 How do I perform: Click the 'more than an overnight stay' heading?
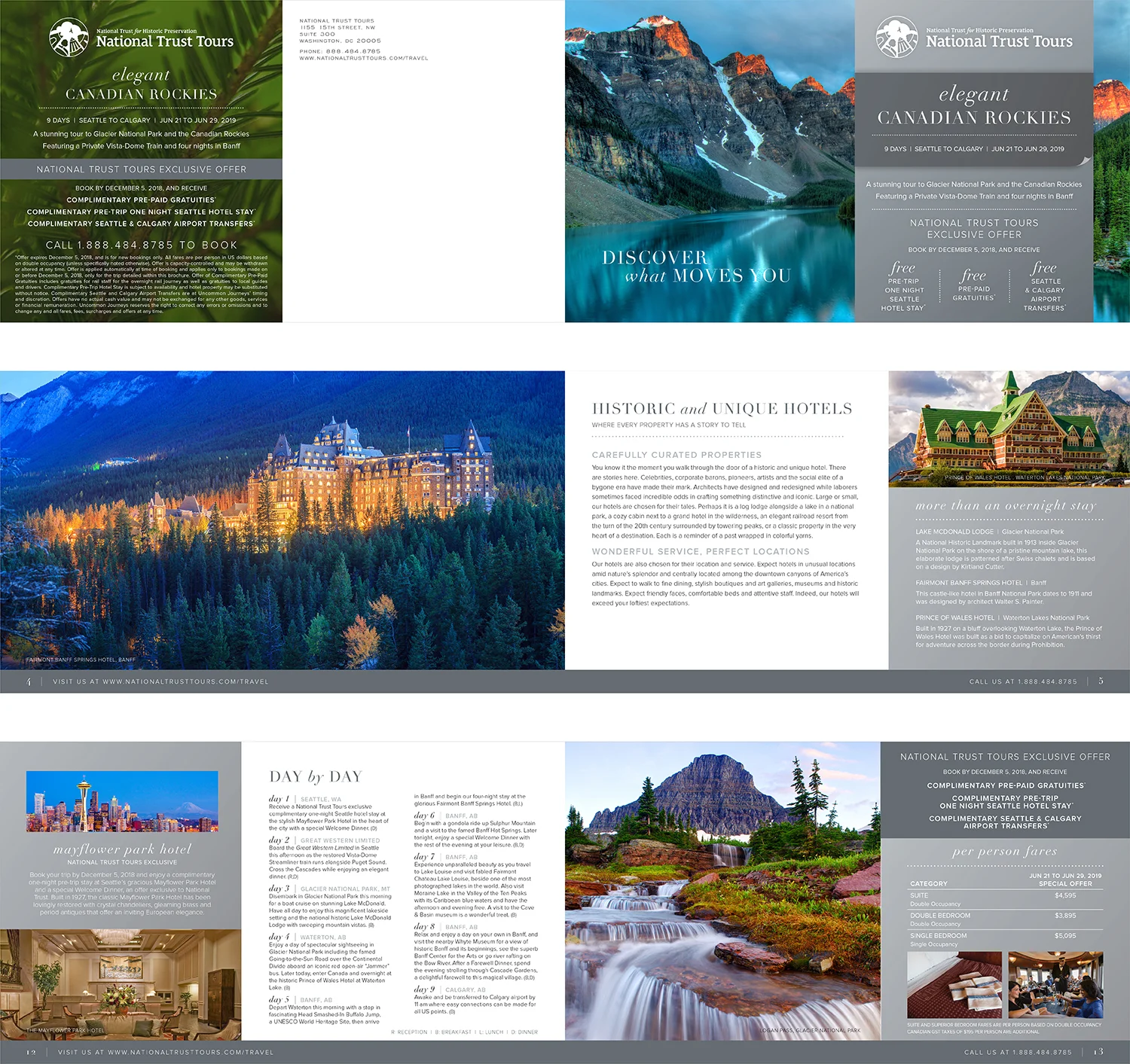(1006, 505)
